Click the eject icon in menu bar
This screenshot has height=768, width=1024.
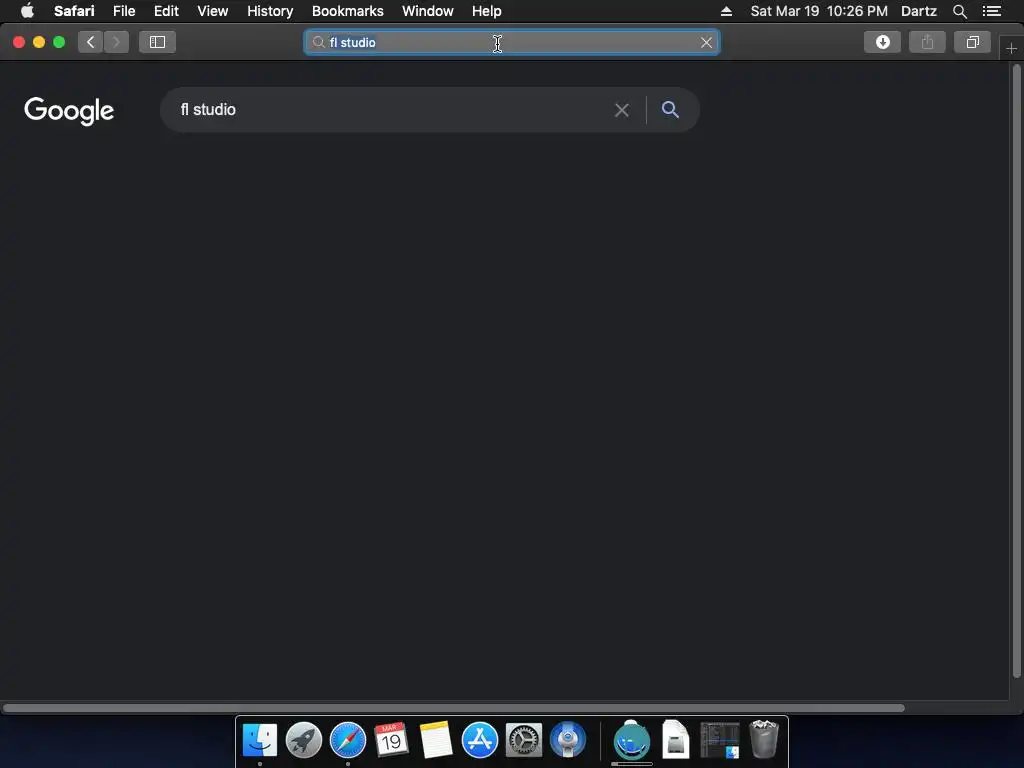pyautogui.click(x=726, y=11)
